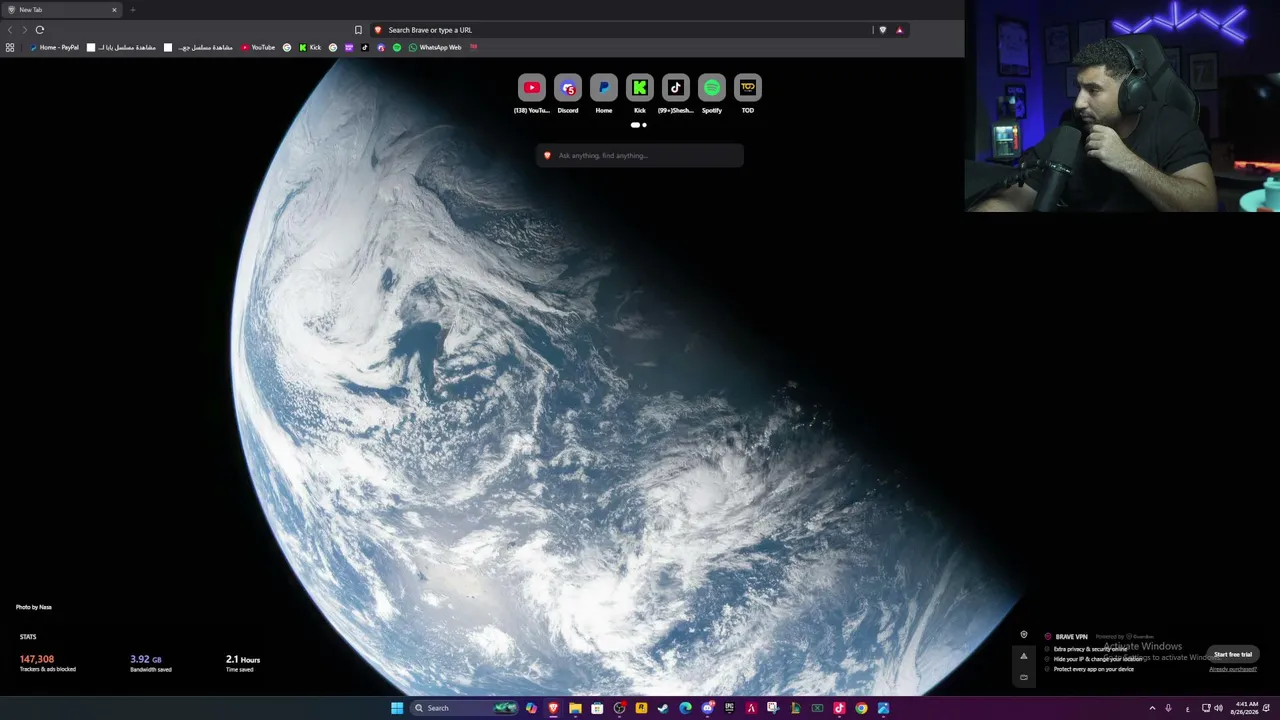Select the Brave Rewards triangle in the widget sidebar

[x=1023, y=656]
